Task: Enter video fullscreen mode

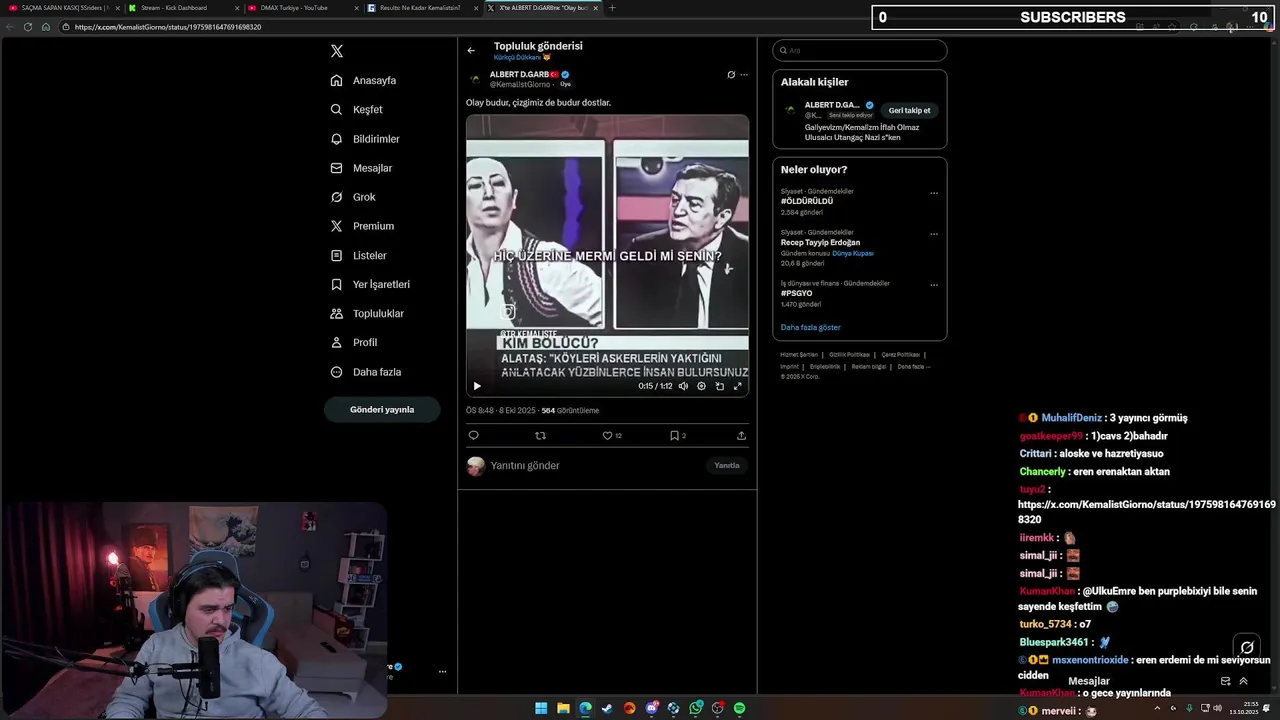Action: [738, 386]
